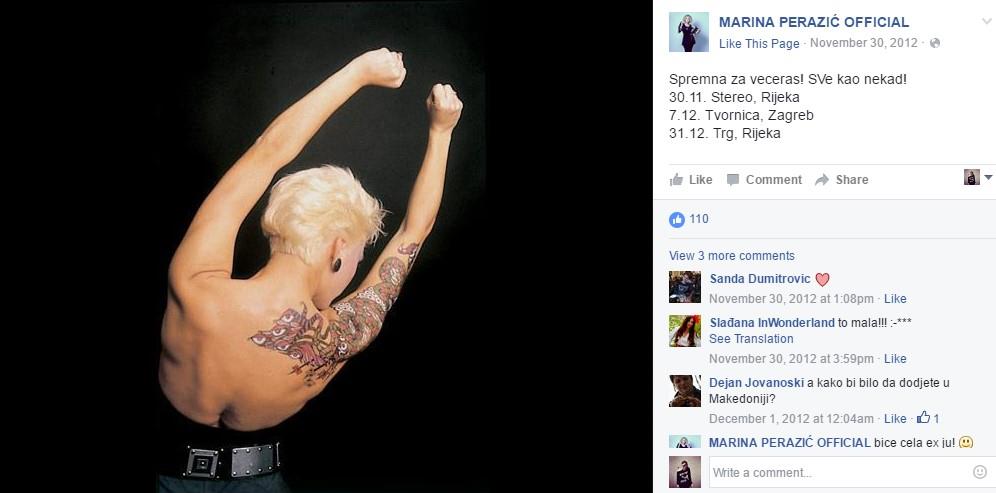Open Dejan Jovanoski's profile avatar

685,391
